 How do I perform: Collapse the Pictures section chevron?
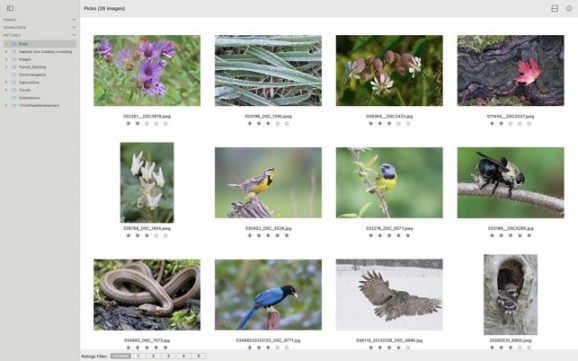[74, 35]
